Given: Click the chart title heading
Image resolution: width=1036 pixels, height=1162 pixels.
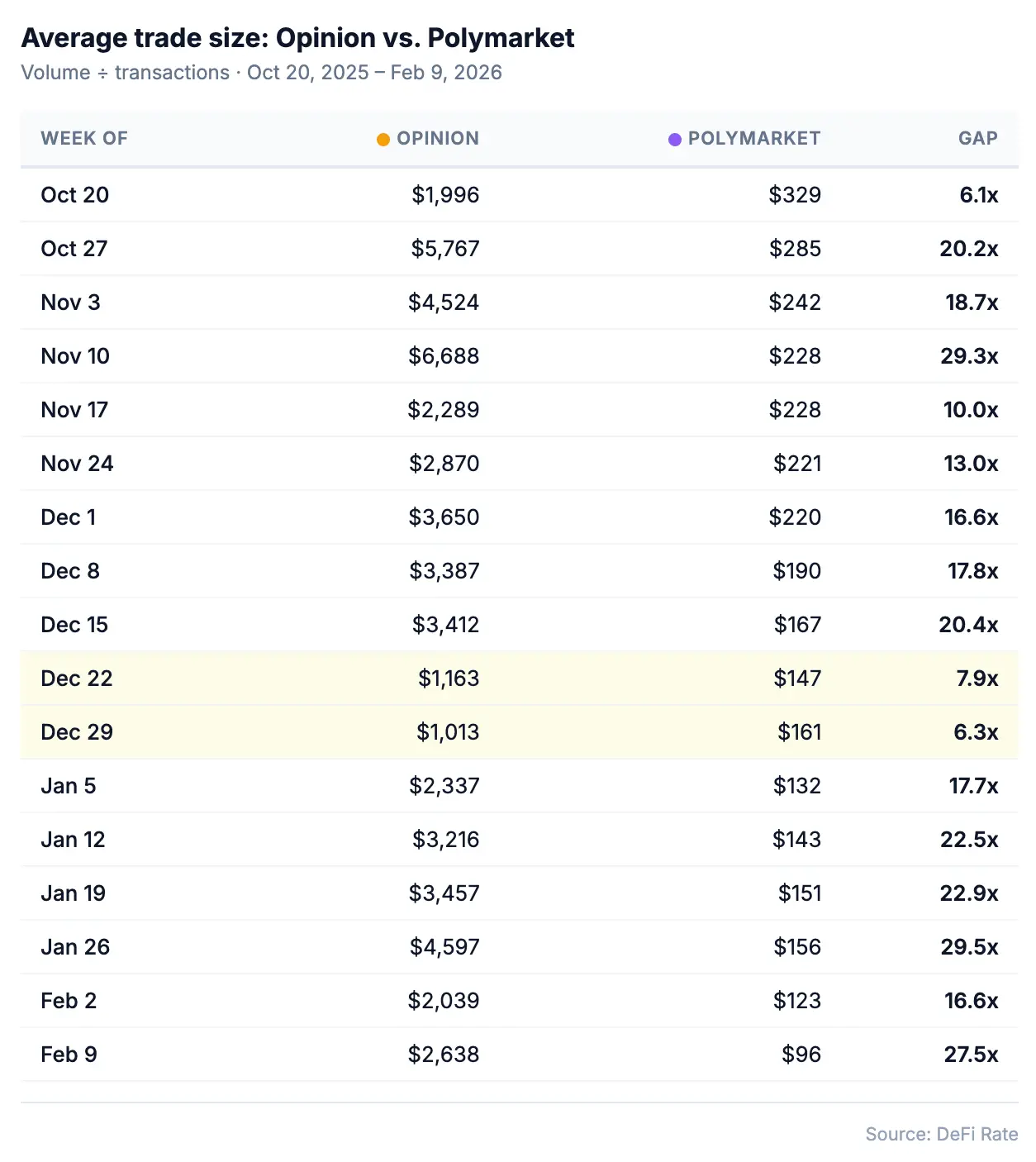Looking at the screenshot, I should (x=297, y=38).
